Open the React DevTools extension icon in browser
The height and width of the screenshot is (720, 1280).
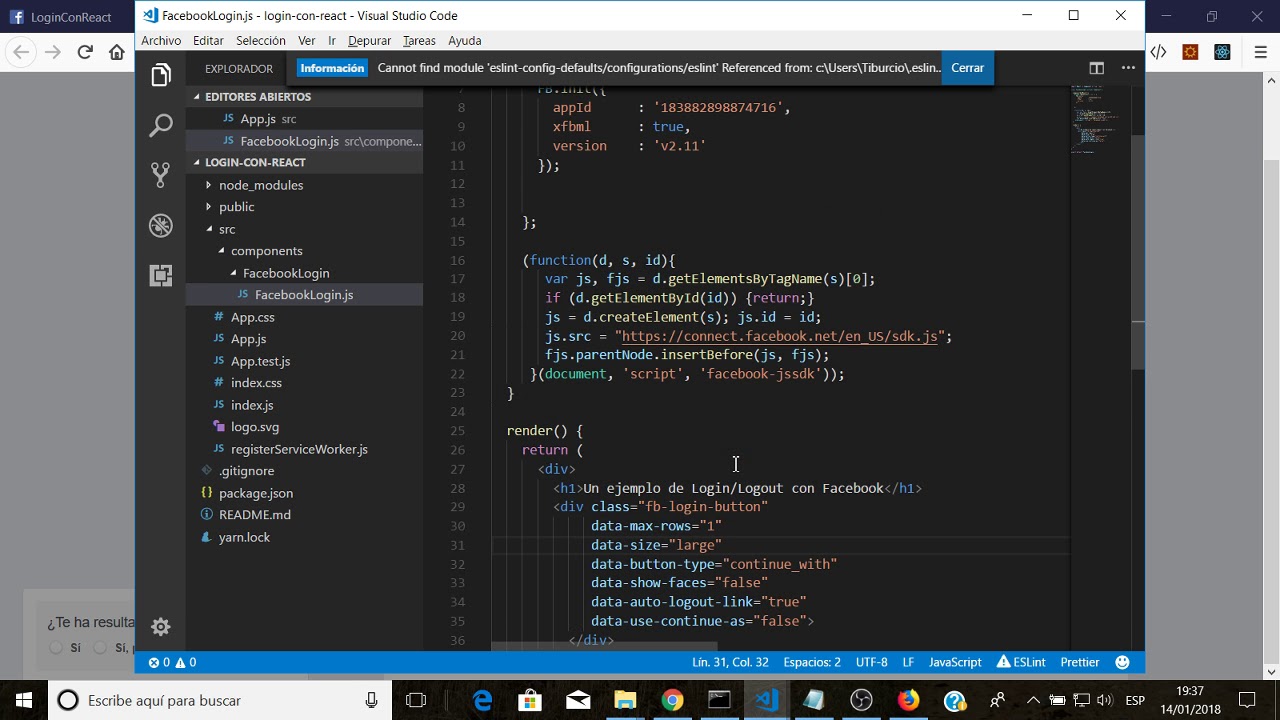(x=1222, y=52)
